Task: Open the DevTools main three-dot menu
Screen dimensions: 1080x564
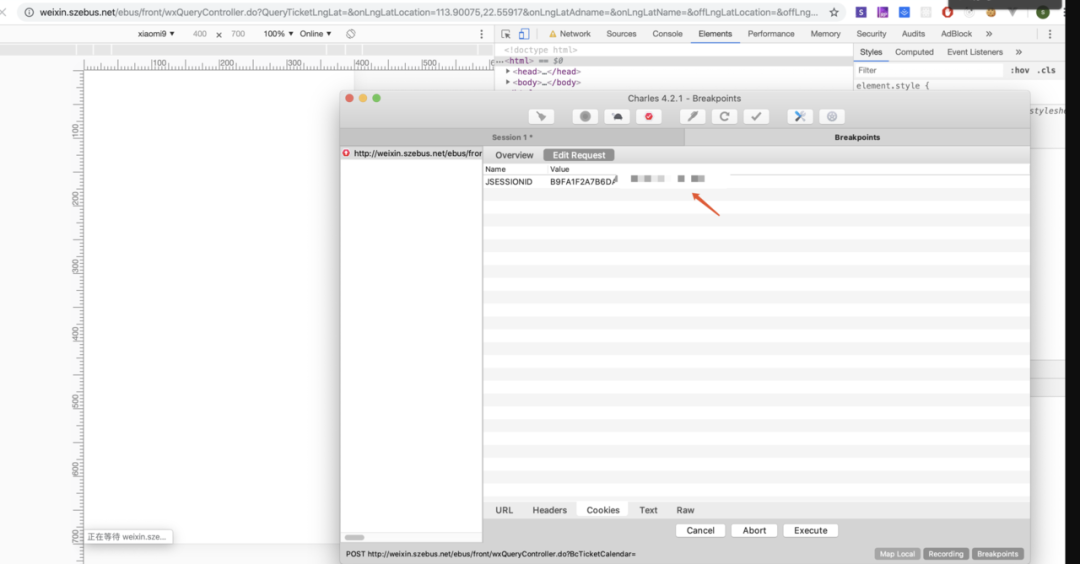Action: pyautogui.click(x=1050, y=34)
